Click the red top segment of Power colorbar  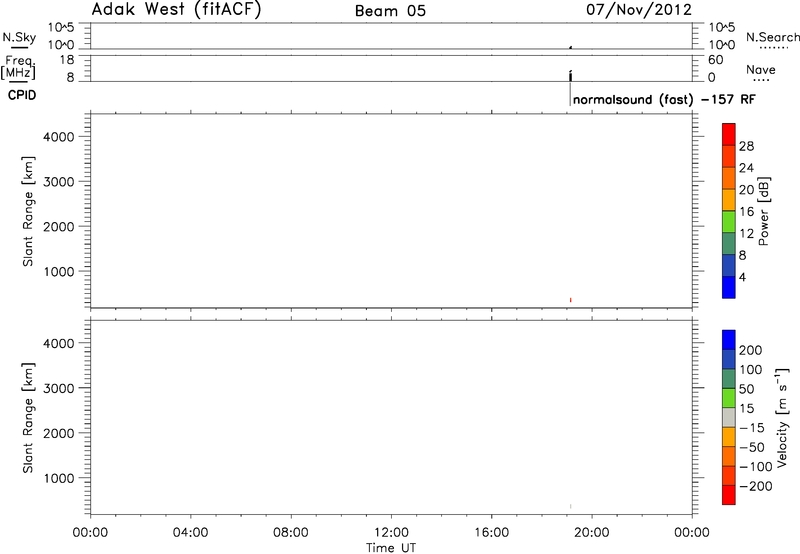[729, 135]
